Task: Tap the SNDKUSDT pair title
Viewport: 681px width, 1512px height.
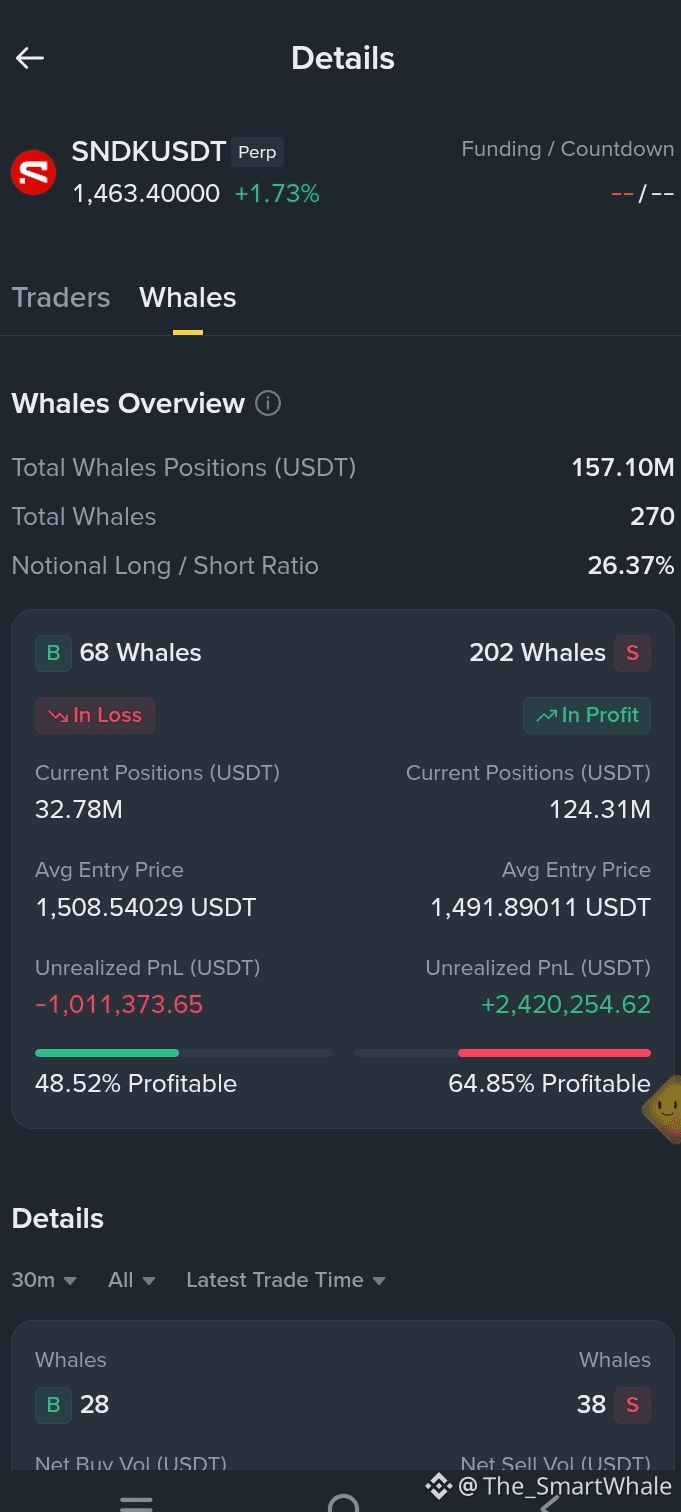Action: click(x=149, y=152)
